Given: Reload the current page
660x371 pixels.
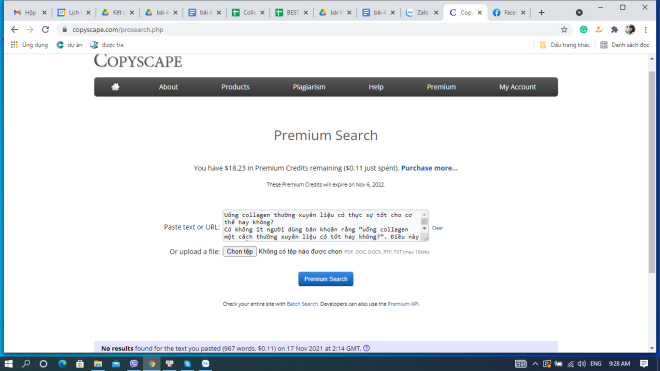Looking at the screenshot, I should click(x=45, y=29).
